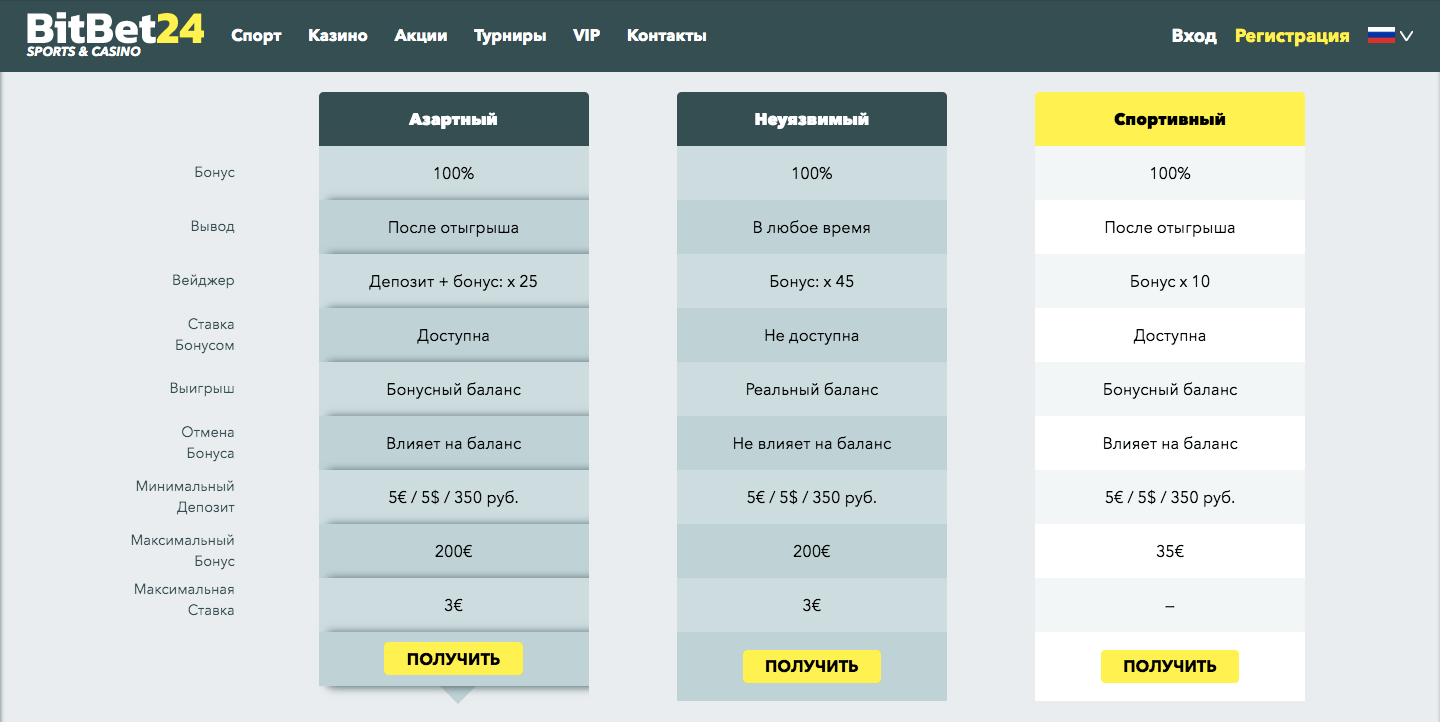Click the BitBet24 logo
The width and height of the screenshot is (1440, 722).
coord(115,35)
